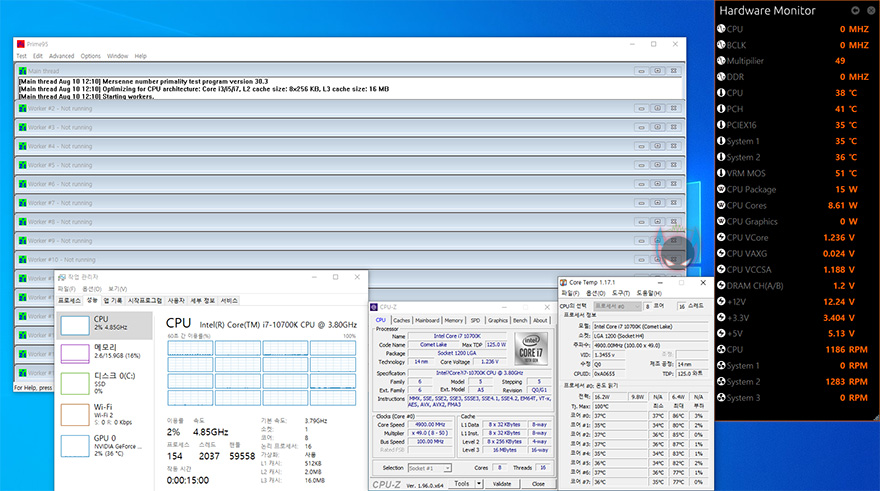Switch to the Memory tab in CPU-Z
The height and width of the screenshot is (491, 880).
click(x=453, y=320)
